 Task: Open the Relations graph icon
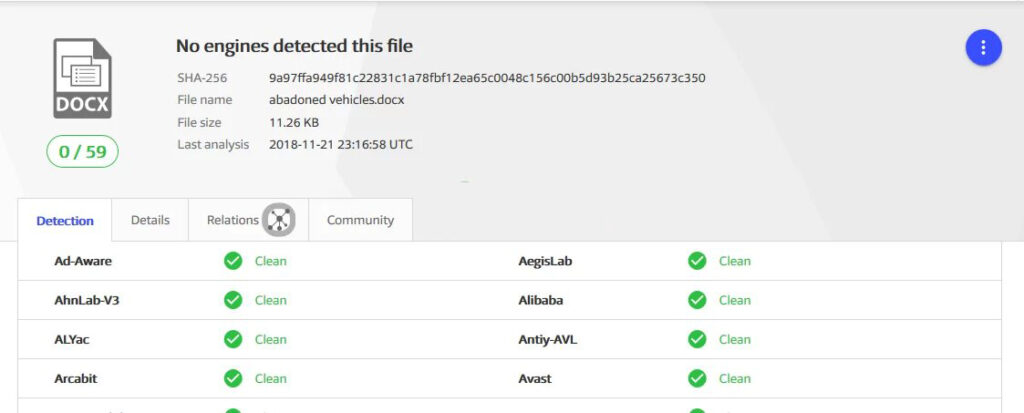pyautogui.click(x=279, y=220)
